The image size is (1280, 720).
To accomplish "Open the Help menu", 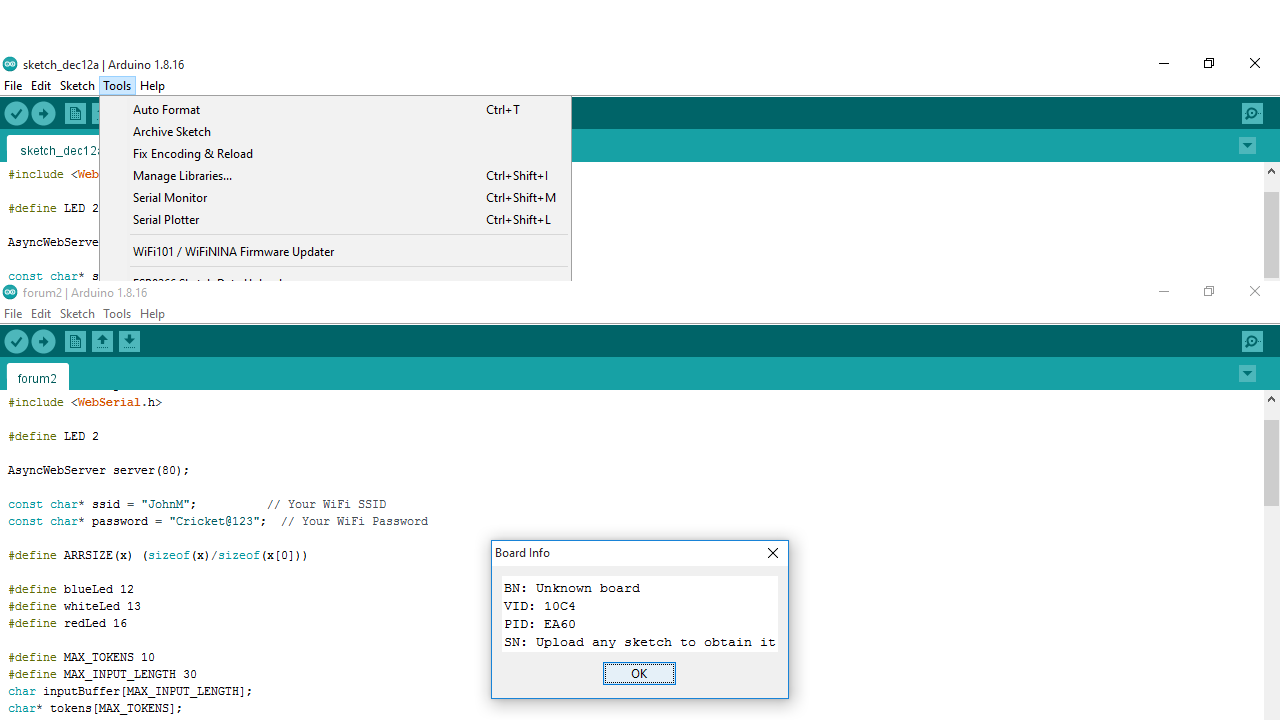I will [152, 85].
